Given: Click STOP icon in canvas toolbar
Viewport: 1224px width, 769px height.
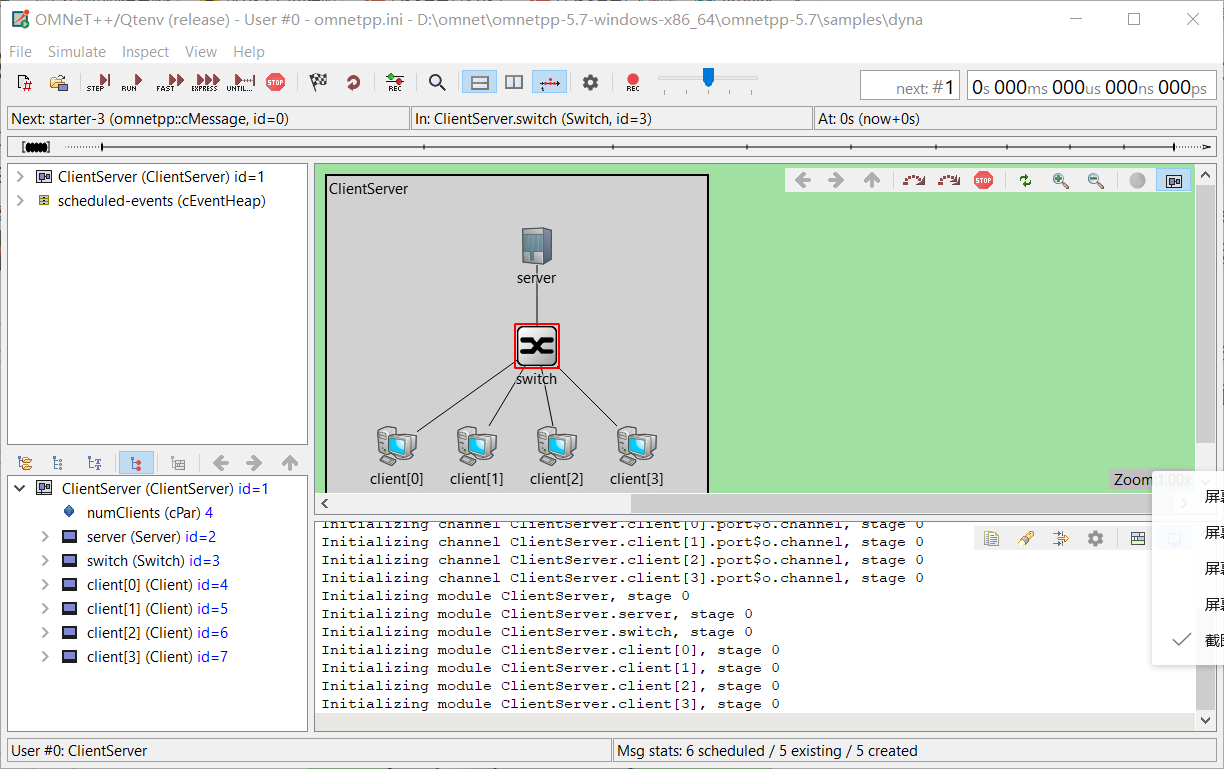Looking at the screenshot, I should 984,180.
